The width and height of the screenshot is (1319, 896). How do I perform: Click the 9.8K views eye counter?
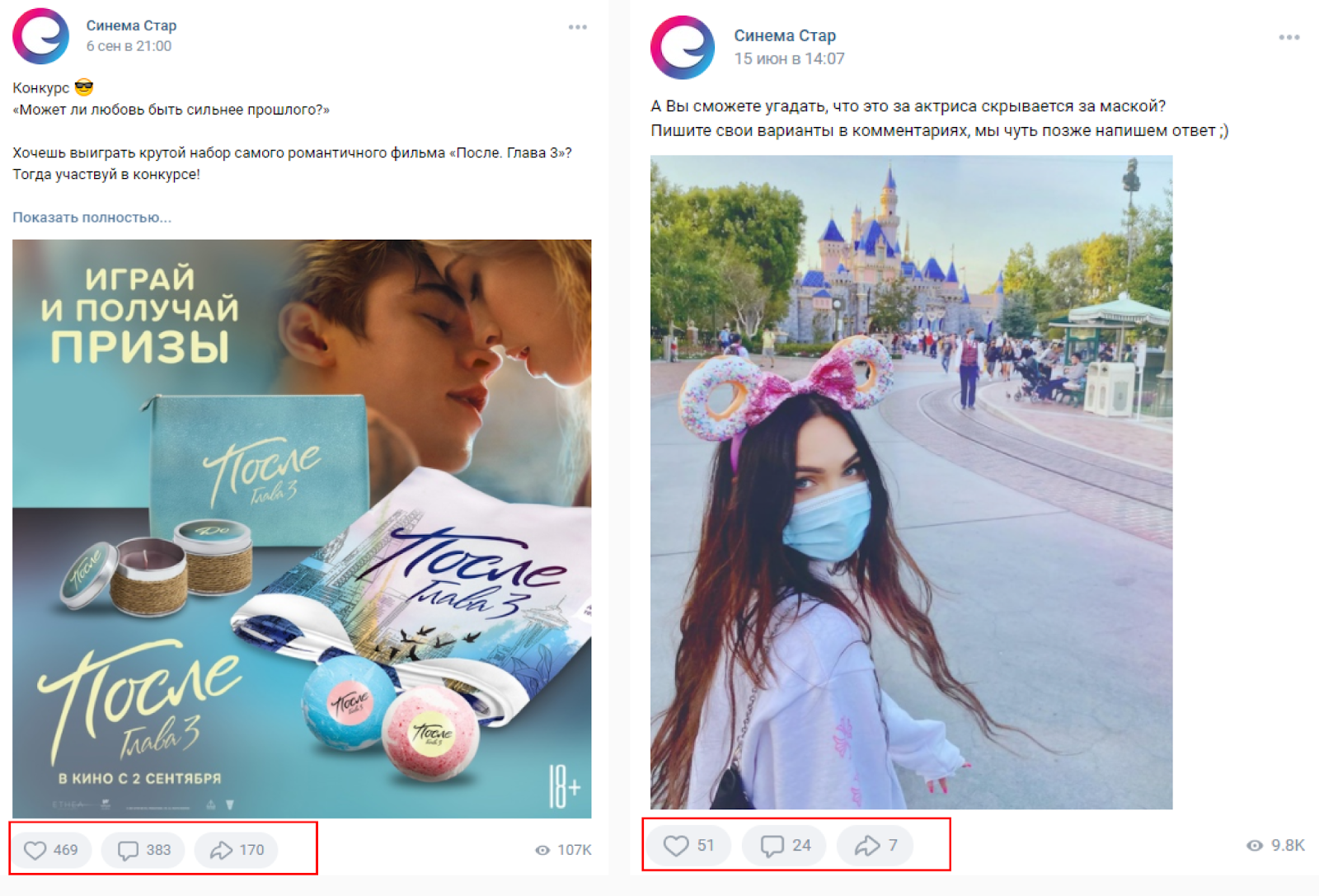click(1275, 846)
